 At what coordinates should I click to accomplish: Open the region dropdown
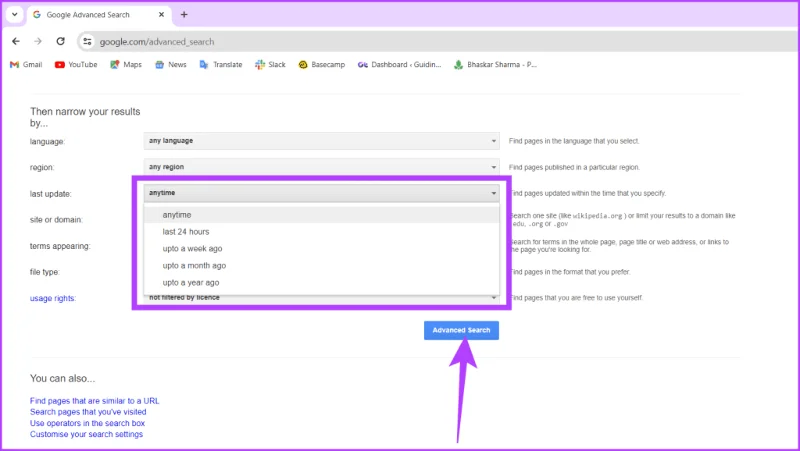[321, 167]
